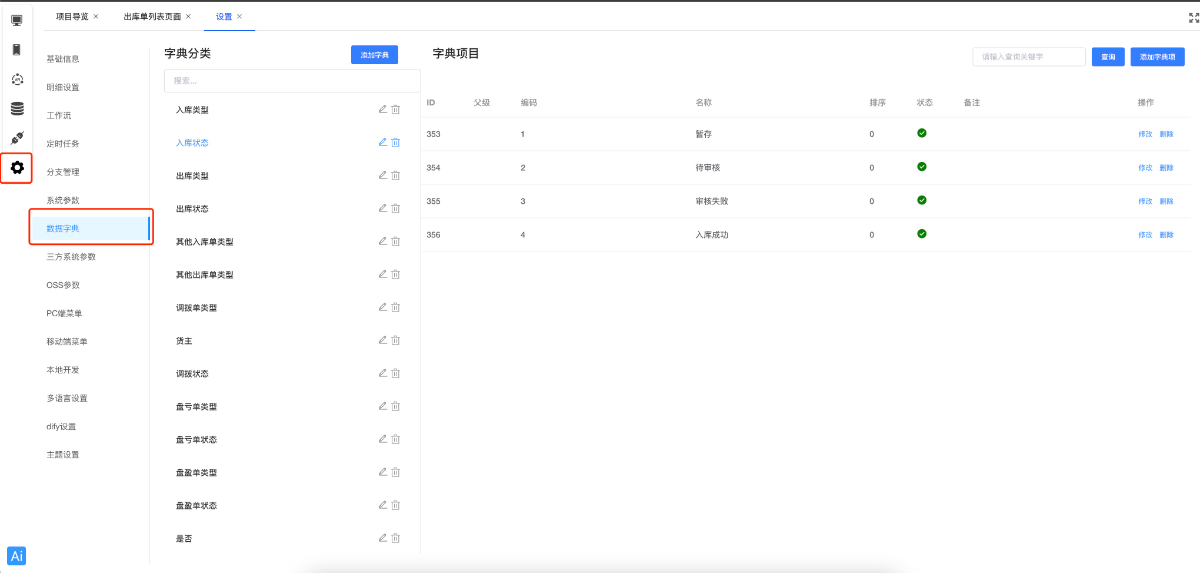Edit the 出库类型 dictionary
Image resolution: width=1200 pixels, height=573 pixels.
[383, 175]
